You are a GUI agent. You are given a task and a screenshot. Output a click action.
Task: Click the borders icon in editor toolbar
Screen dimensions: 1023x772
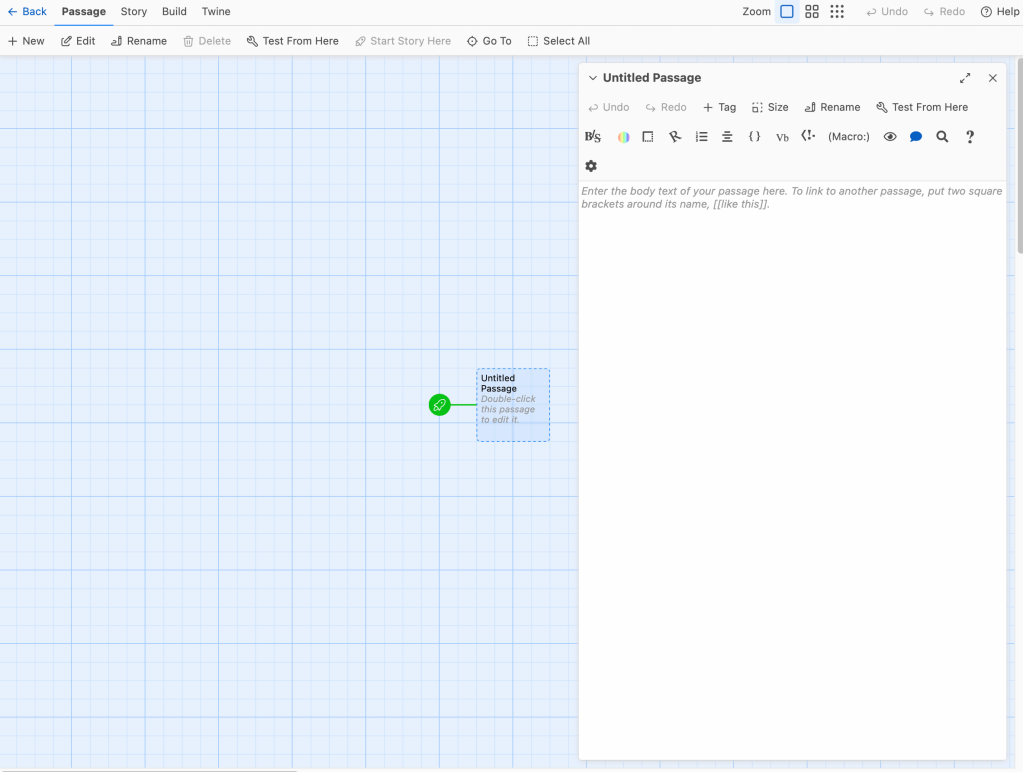pos(648,137)
